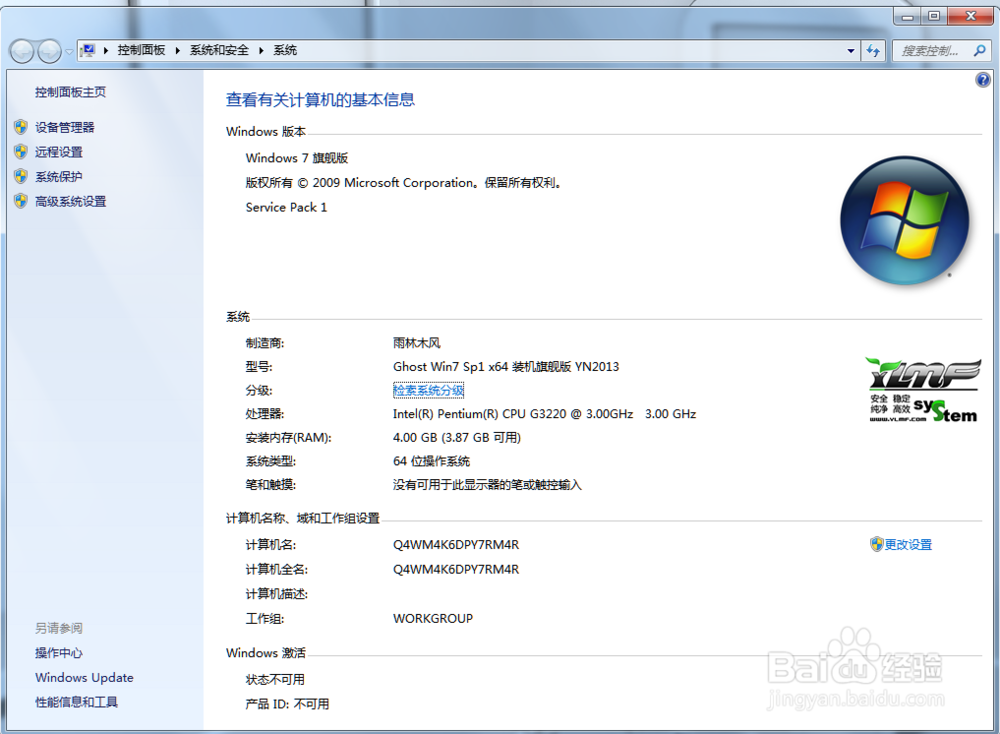Click the shield icon beside 高级系统设置
1000x734 pixels.
(21, 201)
